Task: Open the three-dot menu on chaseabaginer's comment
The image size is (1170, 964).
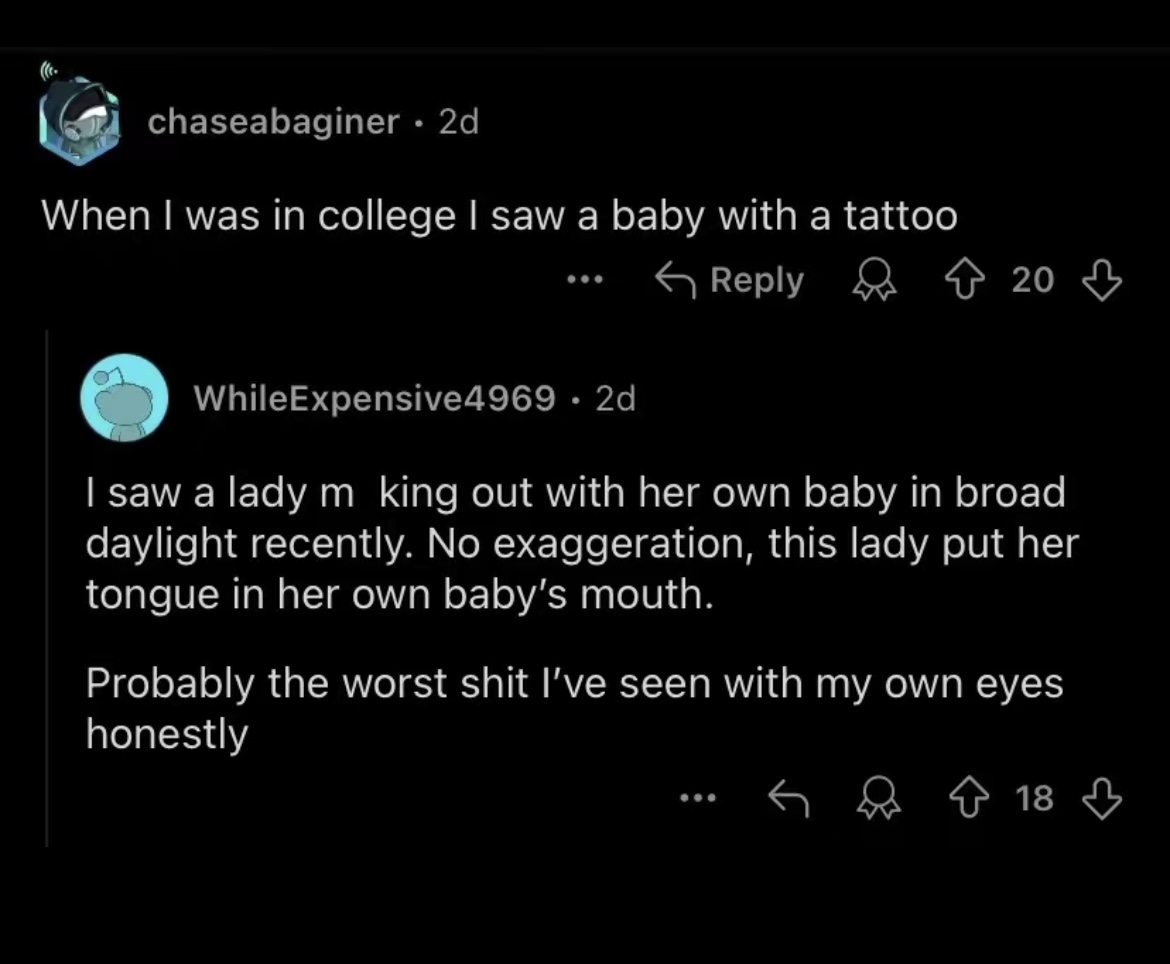Action: pos(583,281)
